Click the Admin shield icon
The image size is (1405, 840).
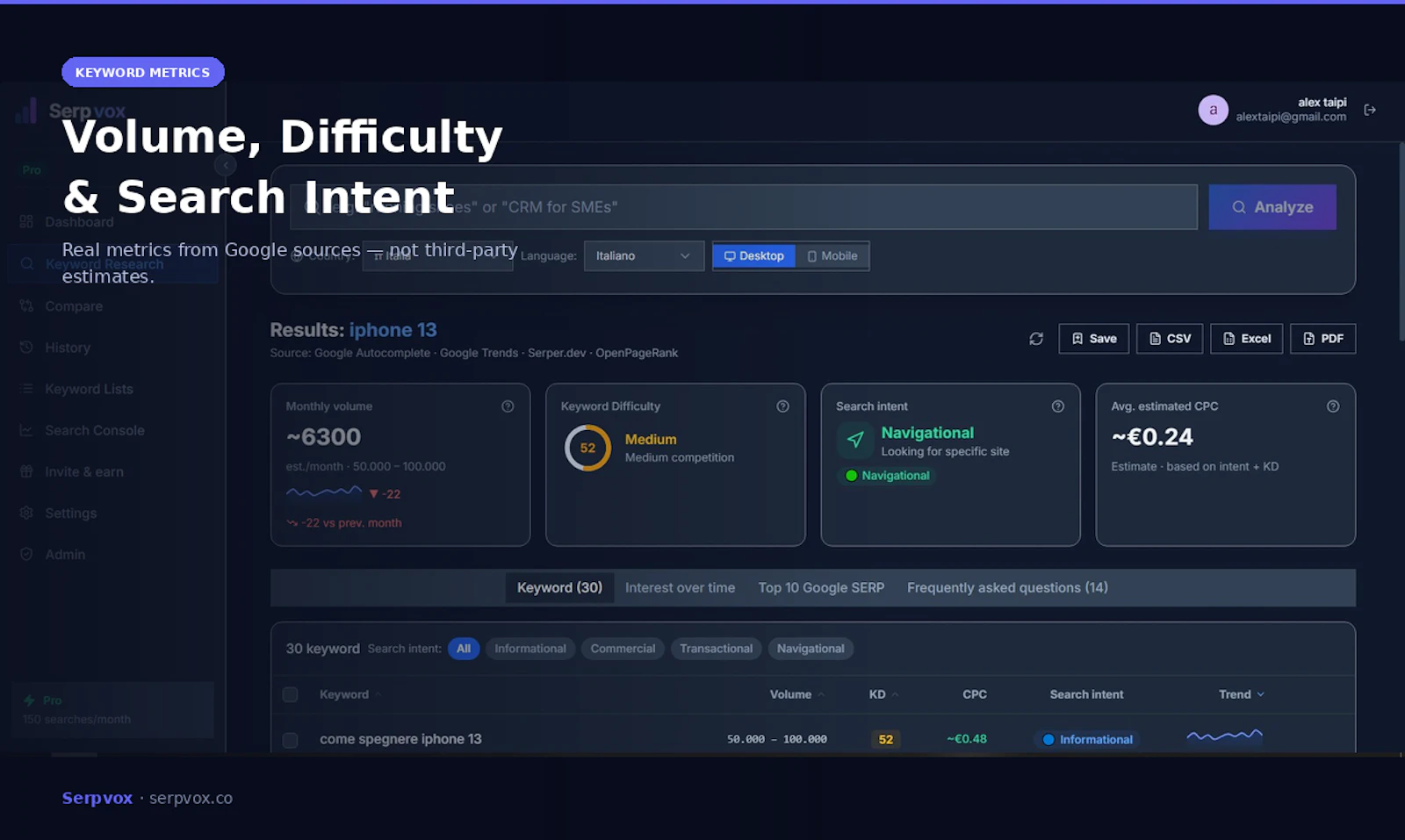[x=26, y=555]
